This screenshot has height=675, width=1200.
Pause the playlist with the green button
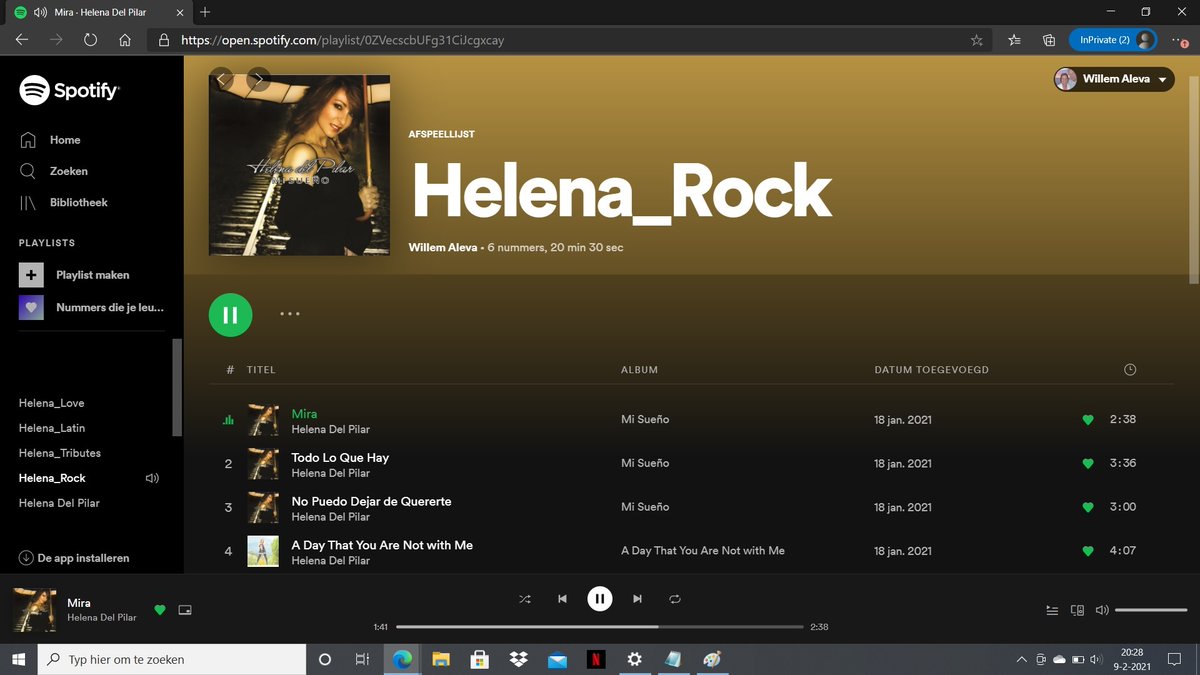pyautogui.click(x=231, y=314)
